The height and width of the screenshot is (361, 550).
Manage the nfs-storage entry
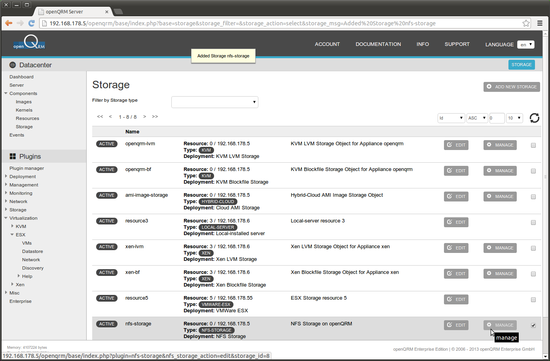point(500,325)
